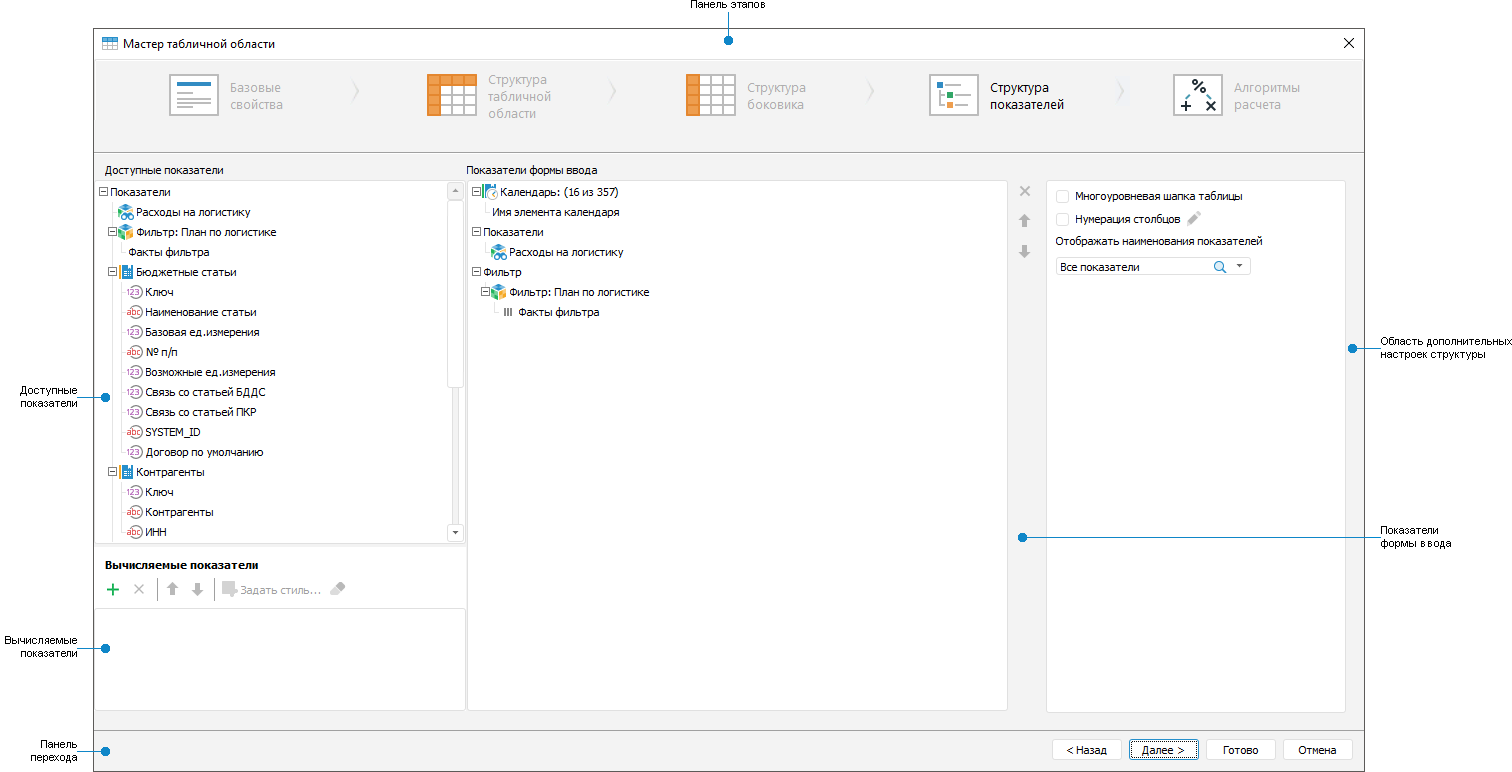This screenshot has width=1512, height=772.
Task: Click delete calculated indicator X icon
Action: pos(139,590)
